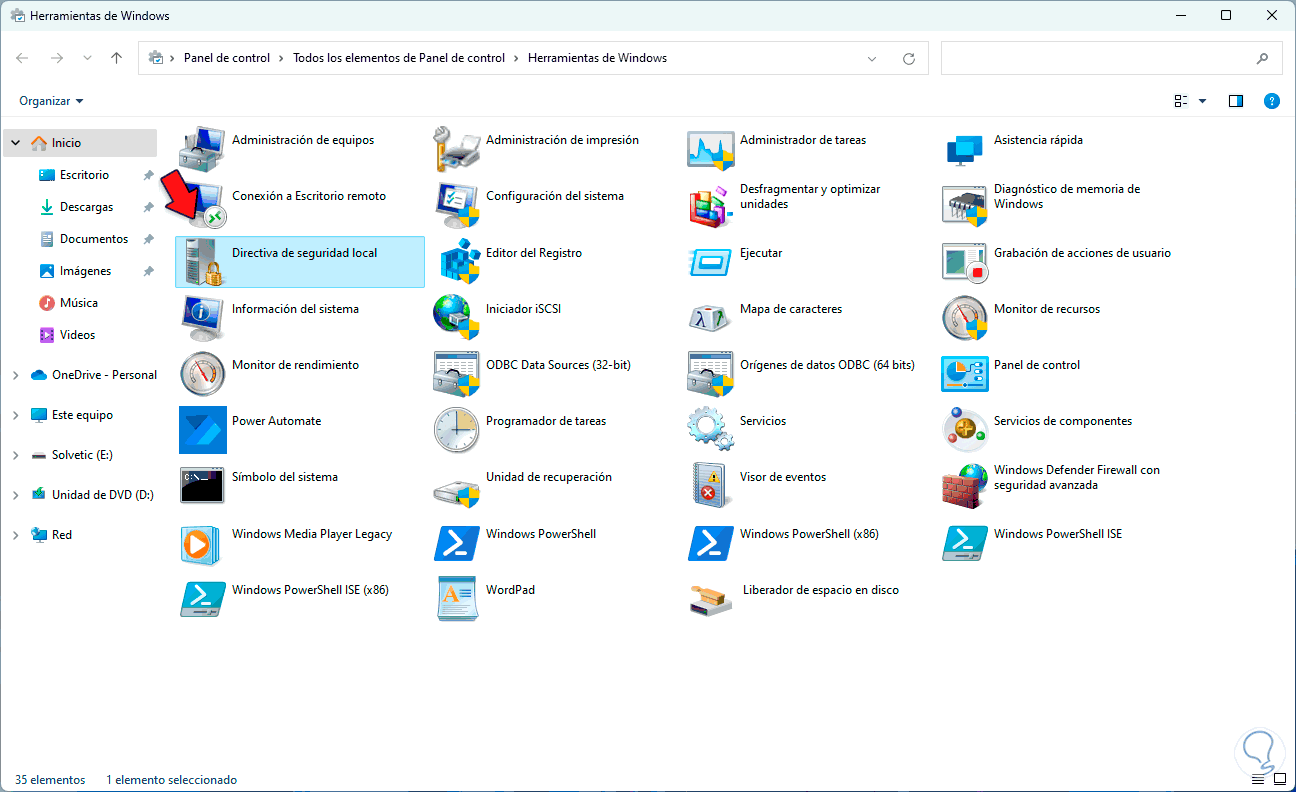The image size is (1296, 792).
Task: Select the Símbolo del sistema icon
Action: point(203,486)
